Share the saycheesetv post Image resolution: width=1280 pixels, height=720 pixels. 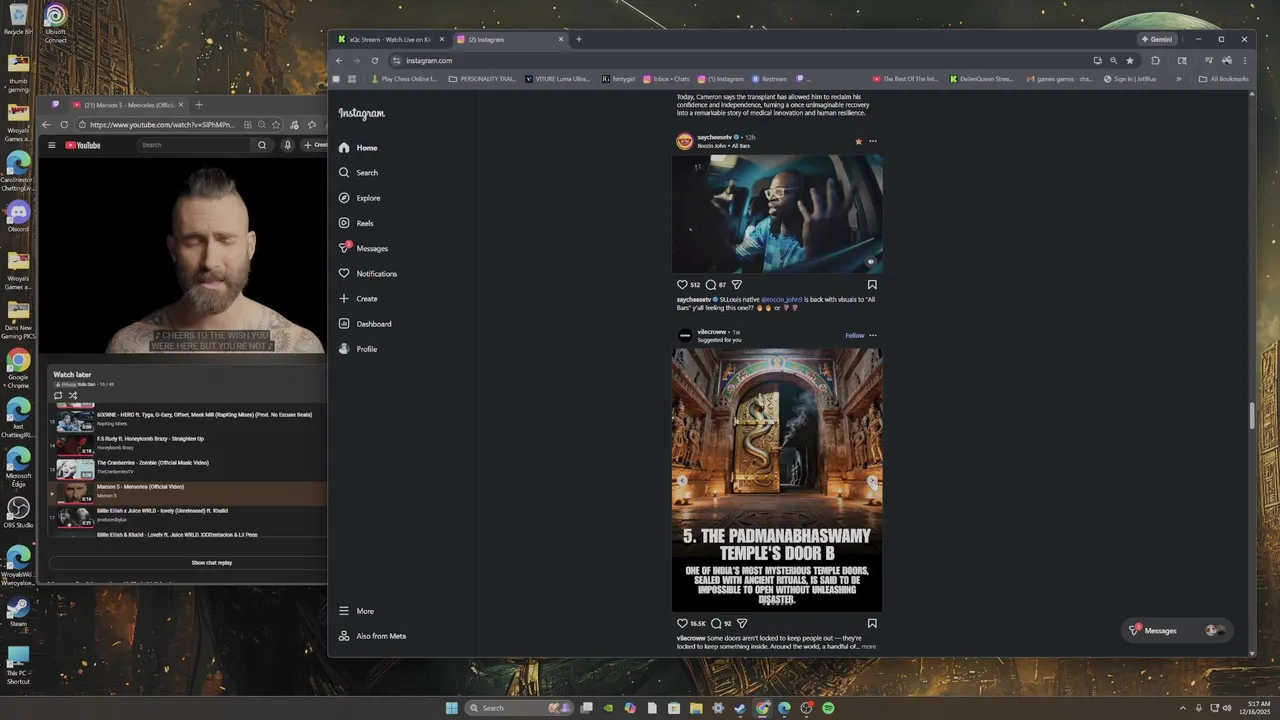(x=737, y=285)
